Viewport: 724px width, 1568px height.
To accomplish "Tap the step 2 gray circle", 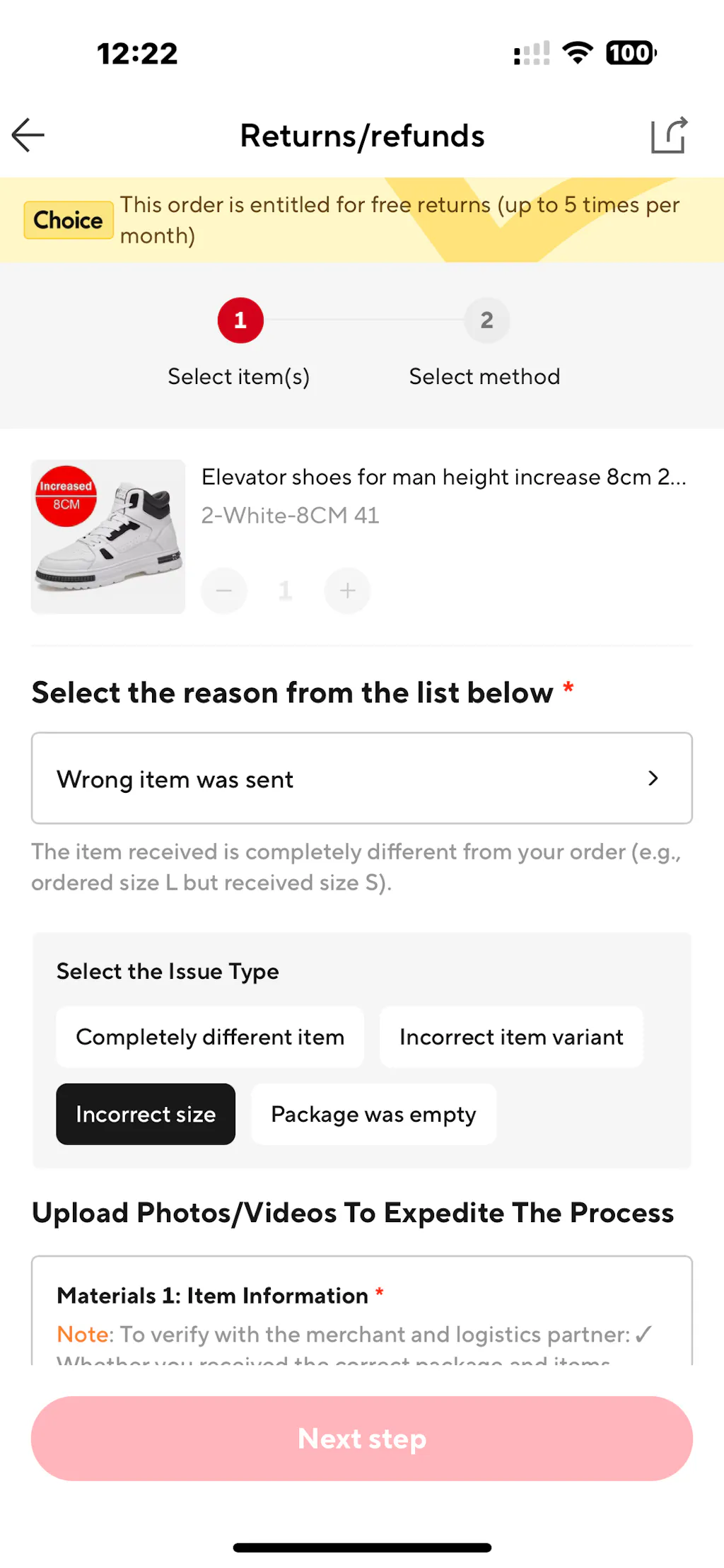I will point(486,320).
